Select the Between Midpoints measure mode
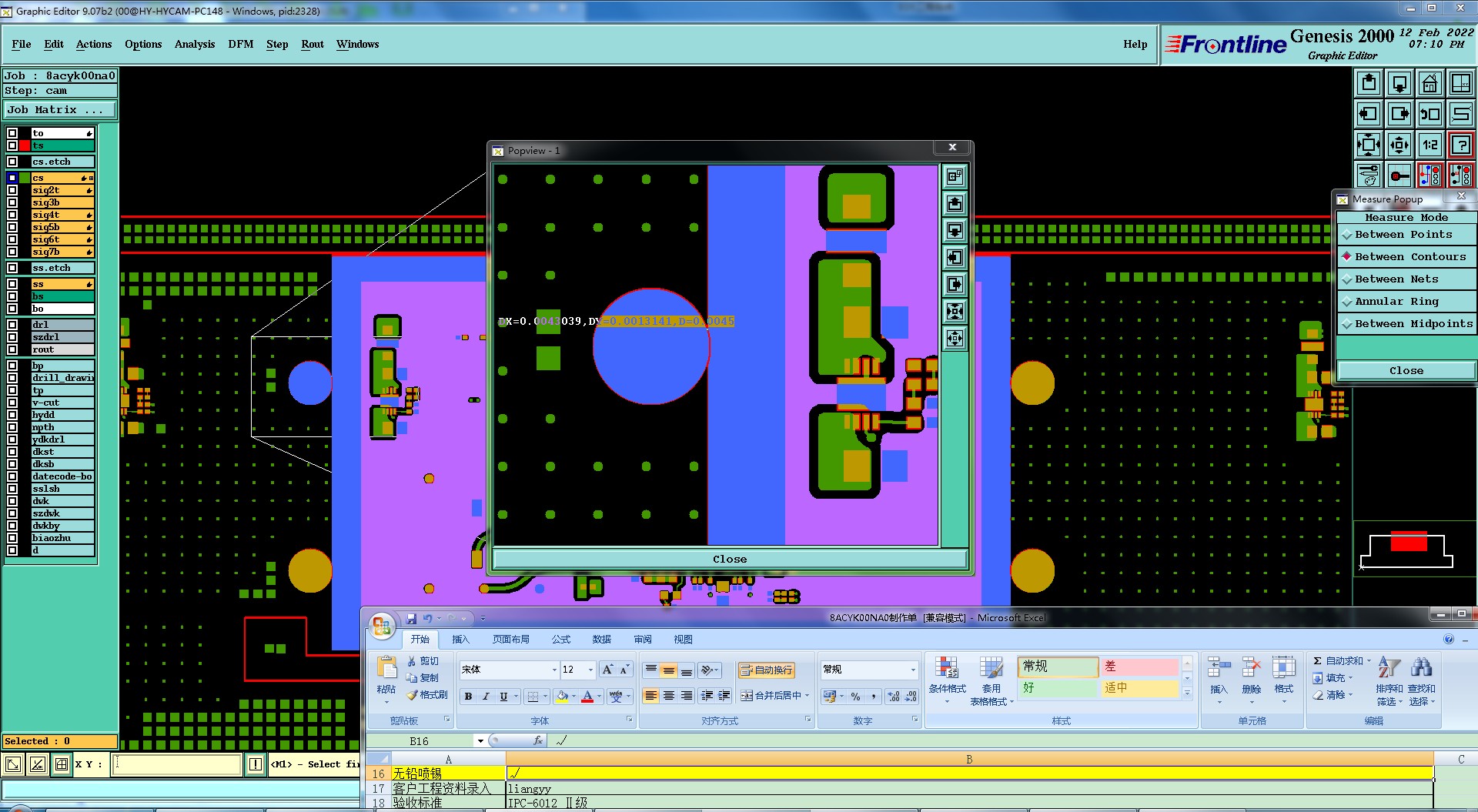The height and width of the screenshot is (812, 1478). point(1406,324)
